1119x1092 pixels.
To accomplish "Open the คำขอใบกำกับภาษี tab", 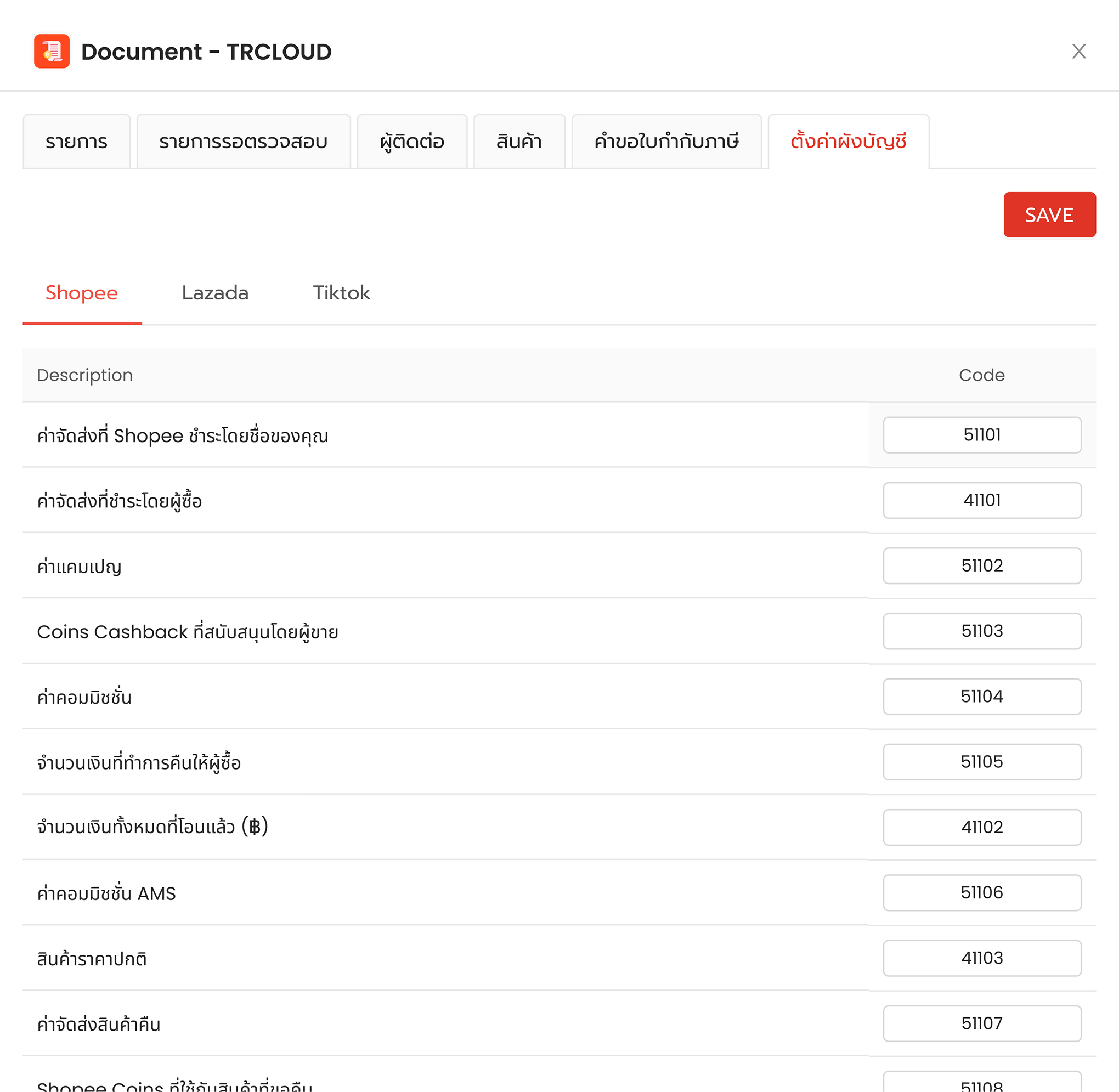I will pyautogui.click(x=666, y=141).
